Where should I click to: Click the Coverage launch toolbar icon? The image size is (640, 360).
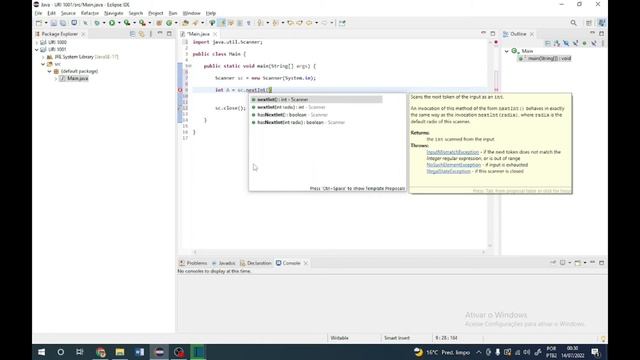[127, 23]
